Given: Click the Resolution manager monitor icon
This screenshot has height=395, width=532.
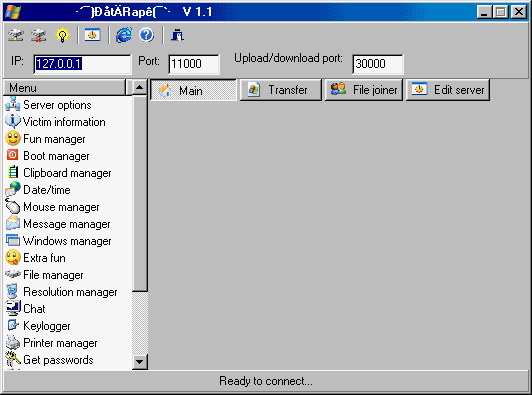Looking at the screenshot, I should tap(12, 291).
